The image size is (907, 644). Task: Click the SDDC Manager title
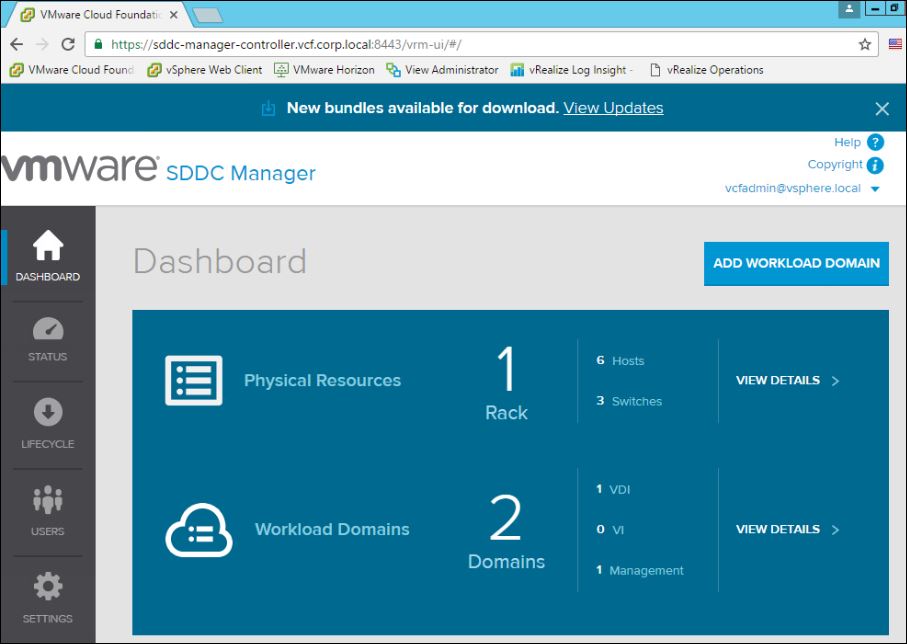241,173
